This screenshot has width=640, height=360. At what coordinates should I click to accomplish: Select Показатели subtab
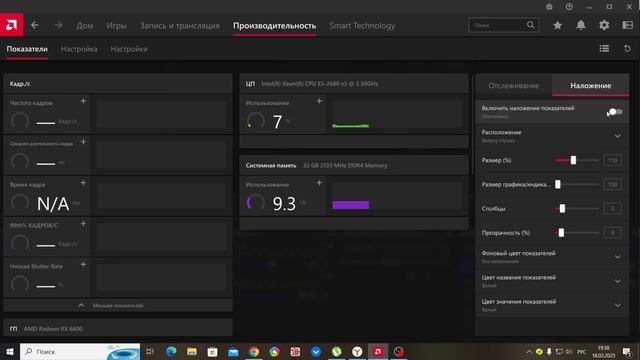tap(27, 49)
